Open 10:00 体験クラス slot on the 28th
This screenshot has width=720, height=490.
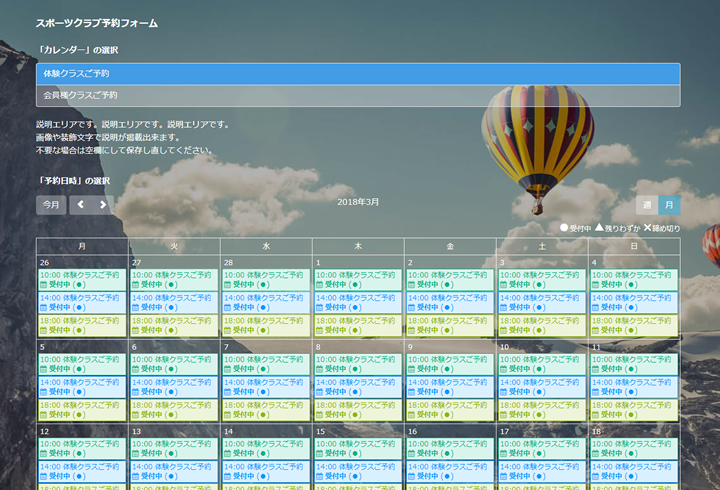(265, 279)
